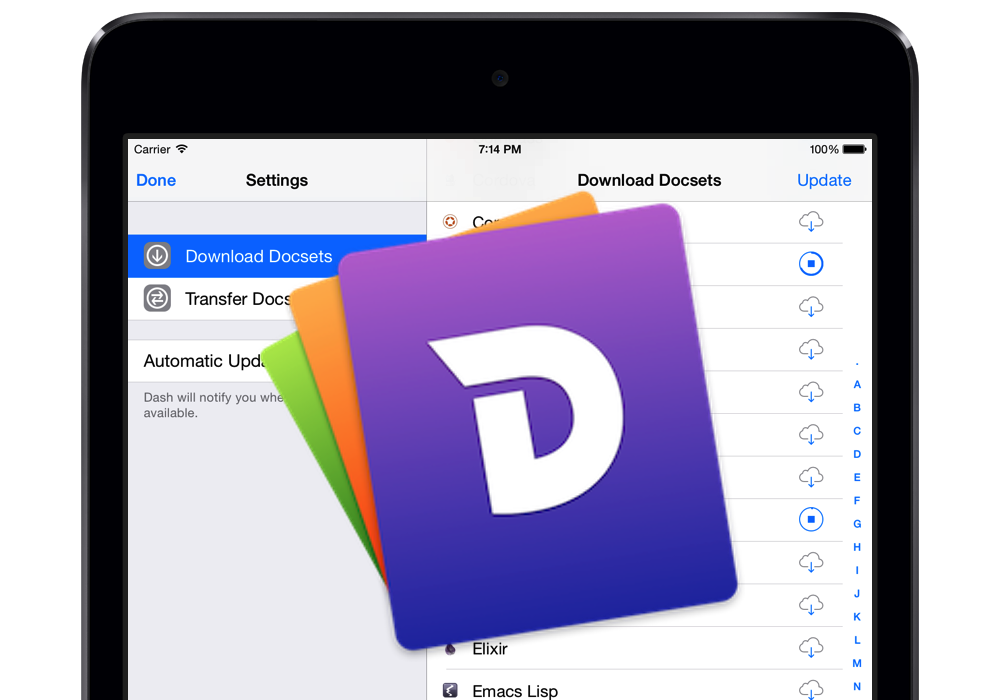Click the cloud download icon for Elixir
The width and height of the screenshot is (1000, 700).
(x=811, y=648)
